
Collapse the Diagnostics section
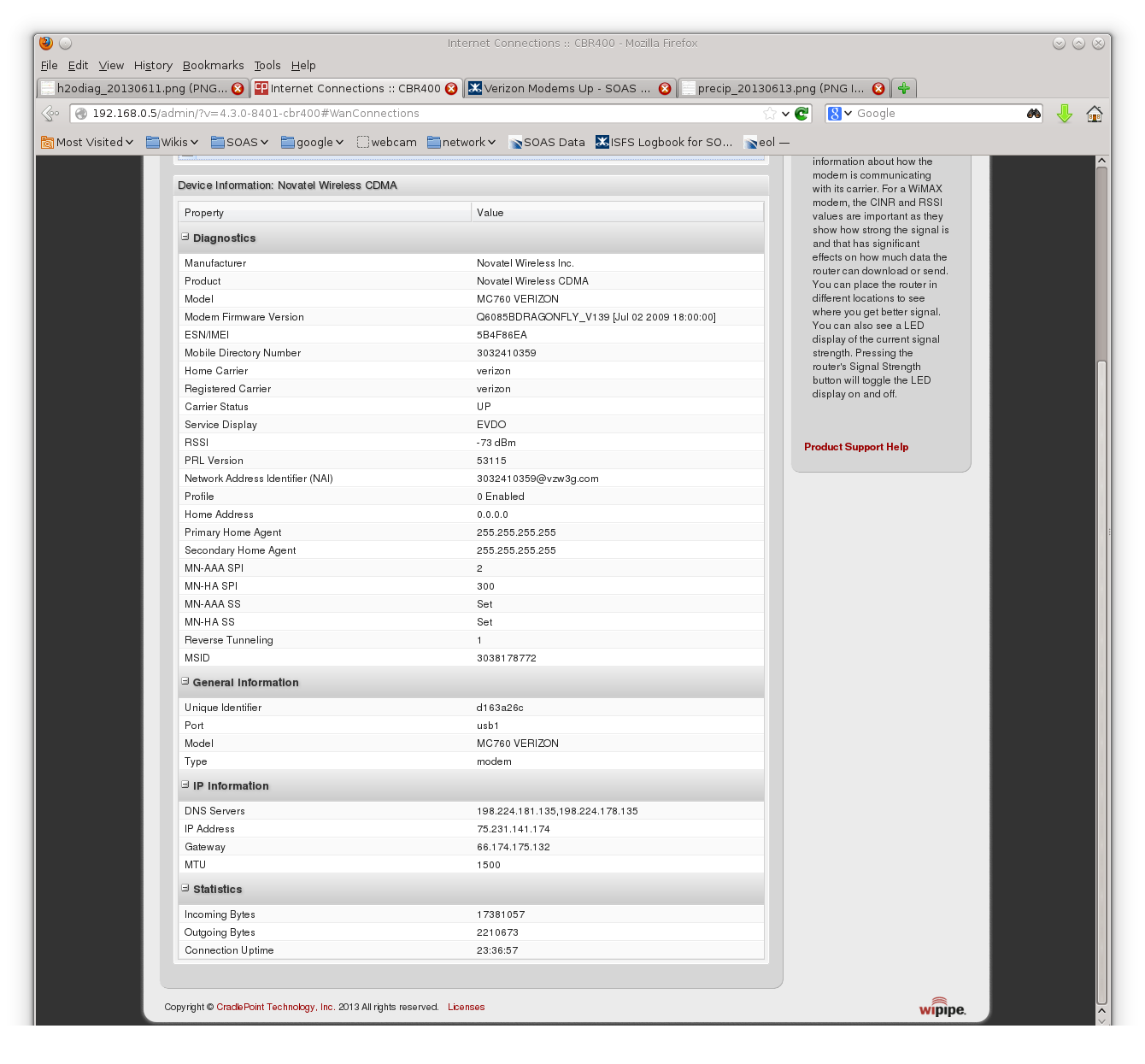[x=185, y=238]
